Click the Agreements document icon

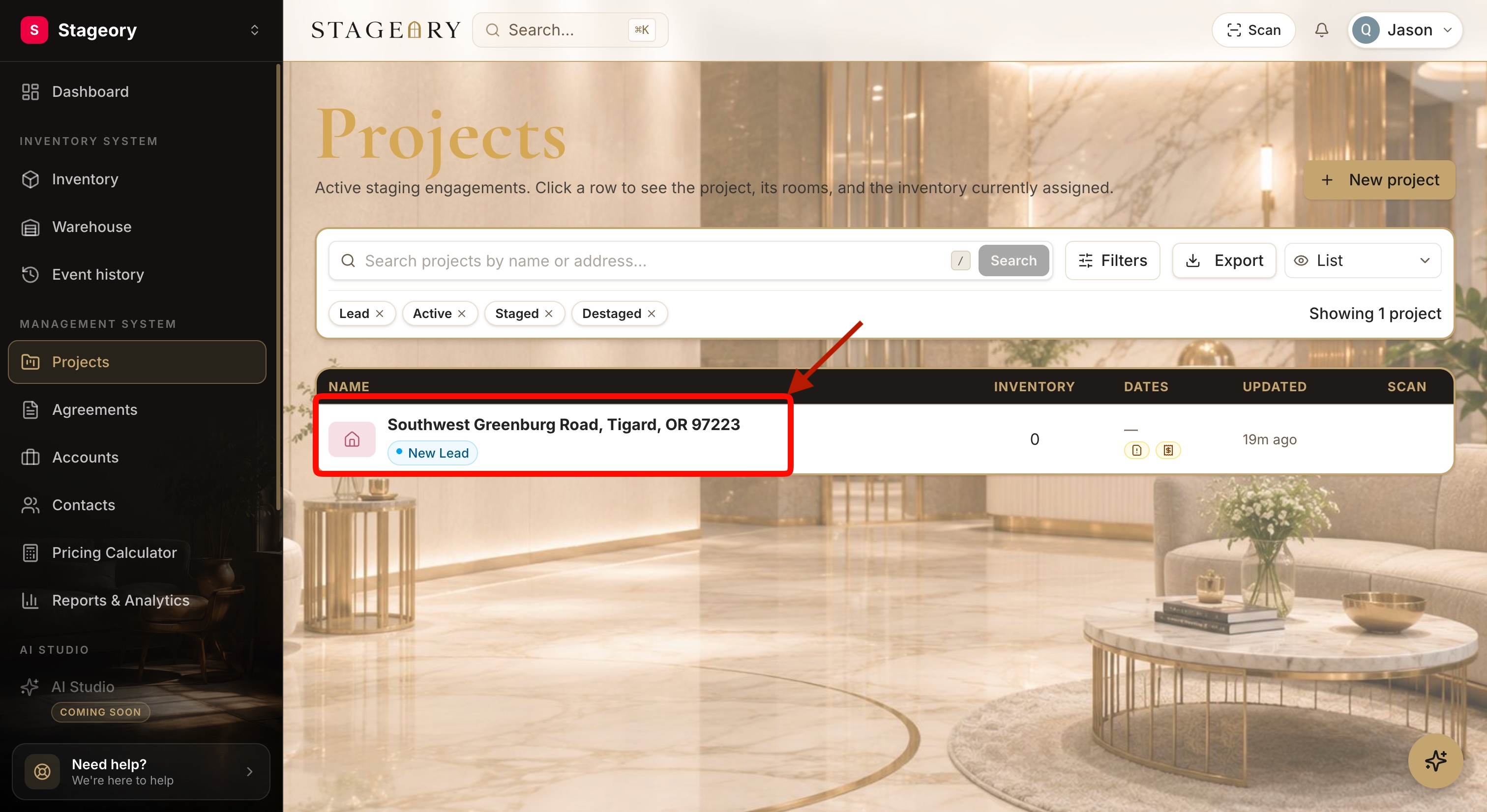[x=30, y=410]
